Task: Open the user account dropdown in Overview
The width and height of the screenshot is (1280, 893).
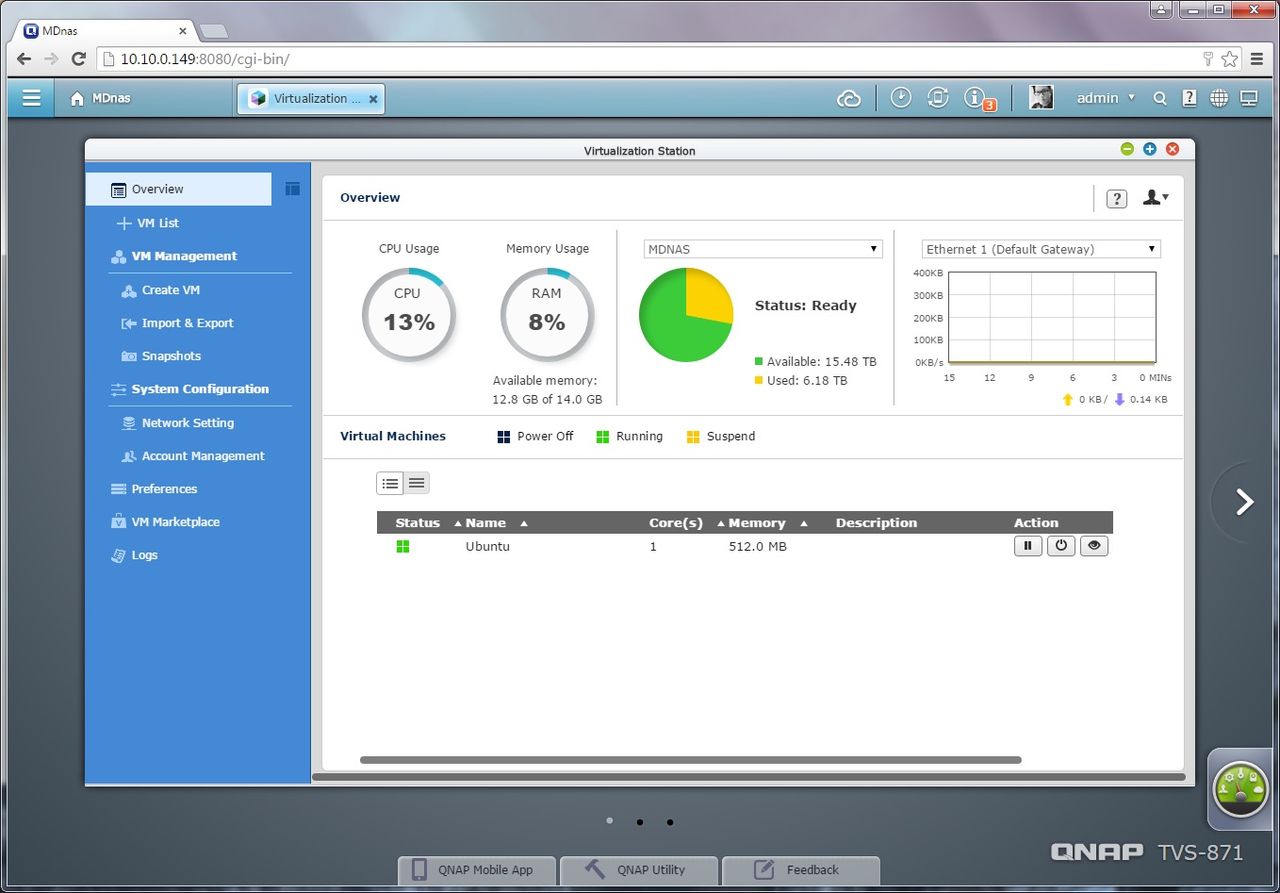Action: click(1155, 198)
